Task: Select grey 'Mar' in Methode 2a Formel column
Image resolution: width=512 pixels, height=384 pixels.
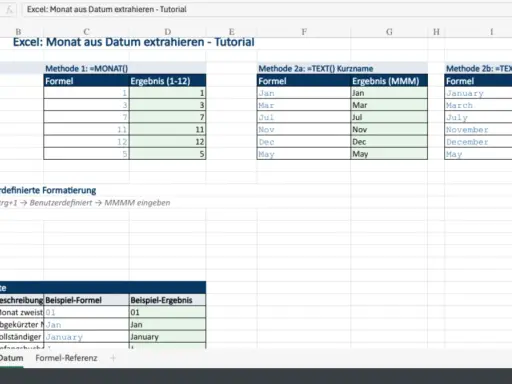Action: coord(304,105)
